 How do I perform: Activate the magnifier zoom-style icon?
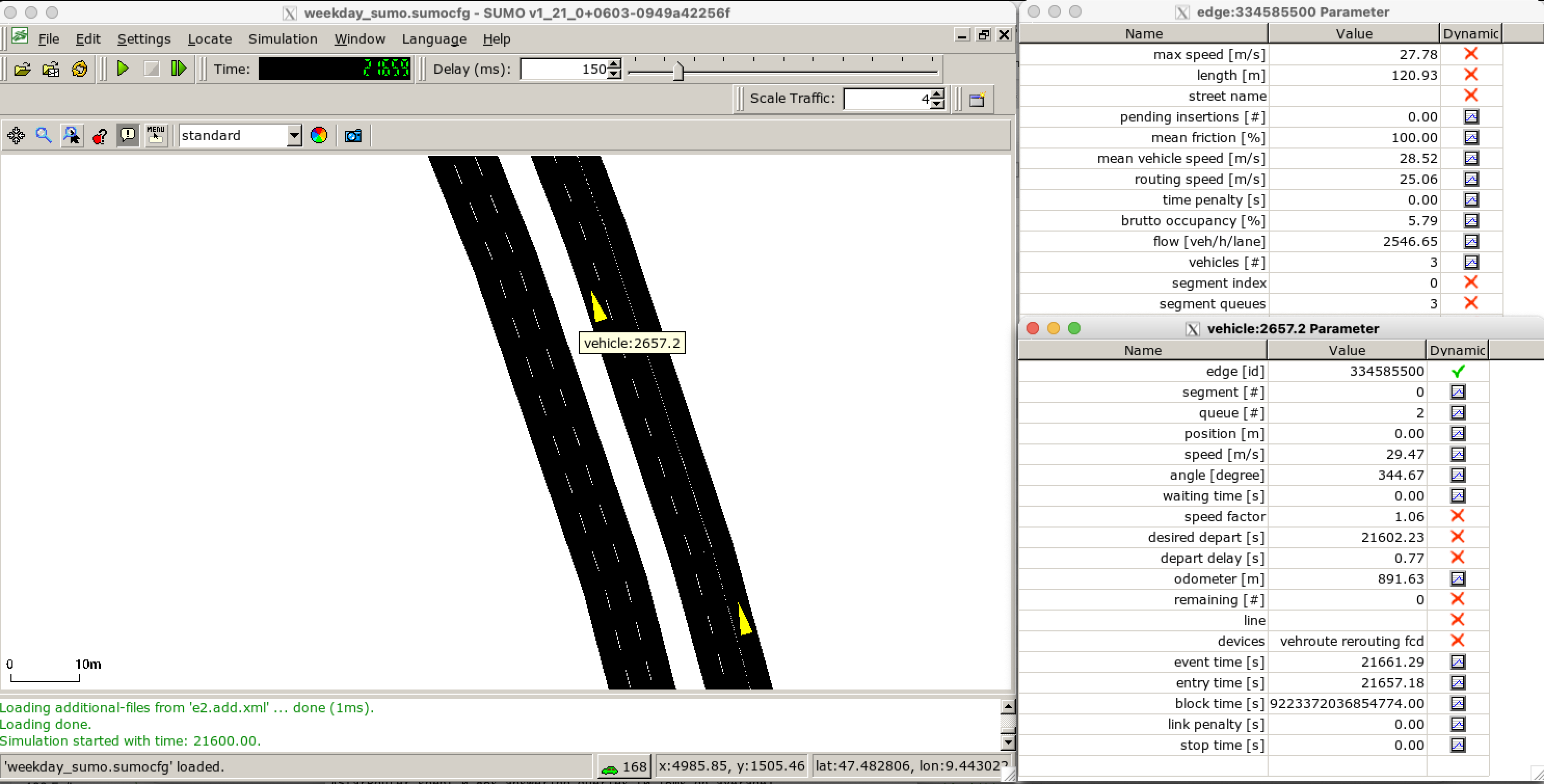[x=44, y=136]
